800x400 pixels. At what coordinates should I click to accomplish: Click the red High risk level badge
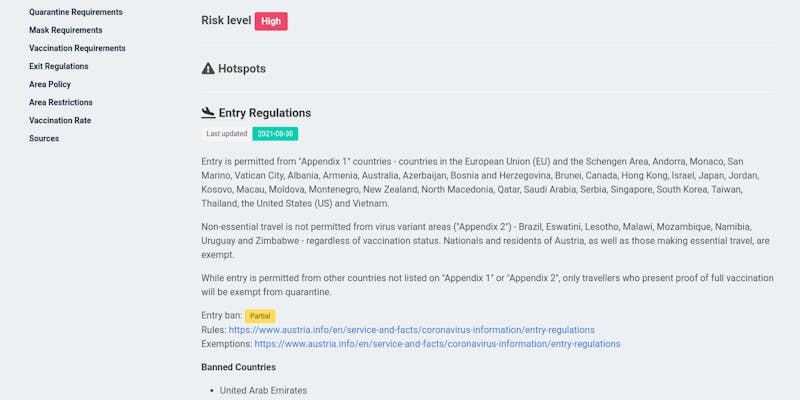pos(271,21)
